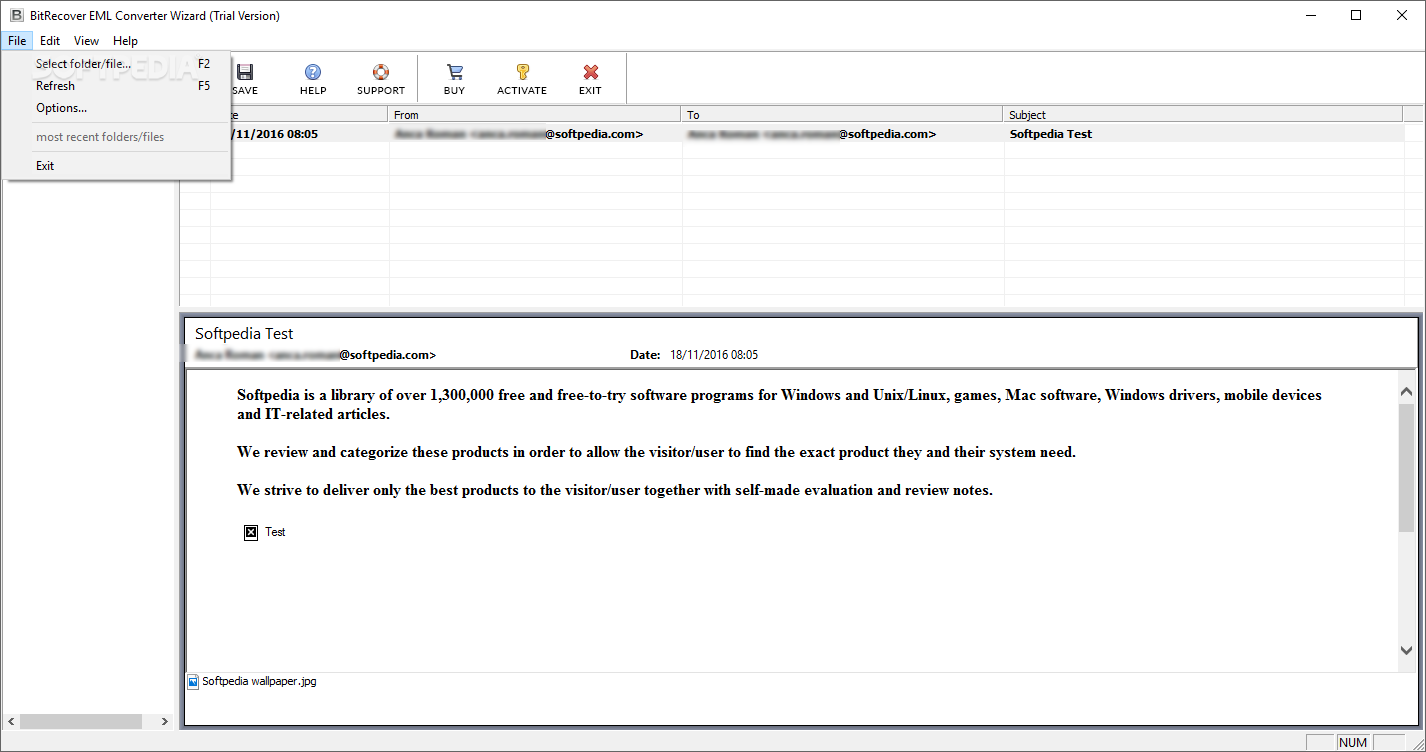
Task: Click the Softpedia Test preview heading
Action: 244,334
